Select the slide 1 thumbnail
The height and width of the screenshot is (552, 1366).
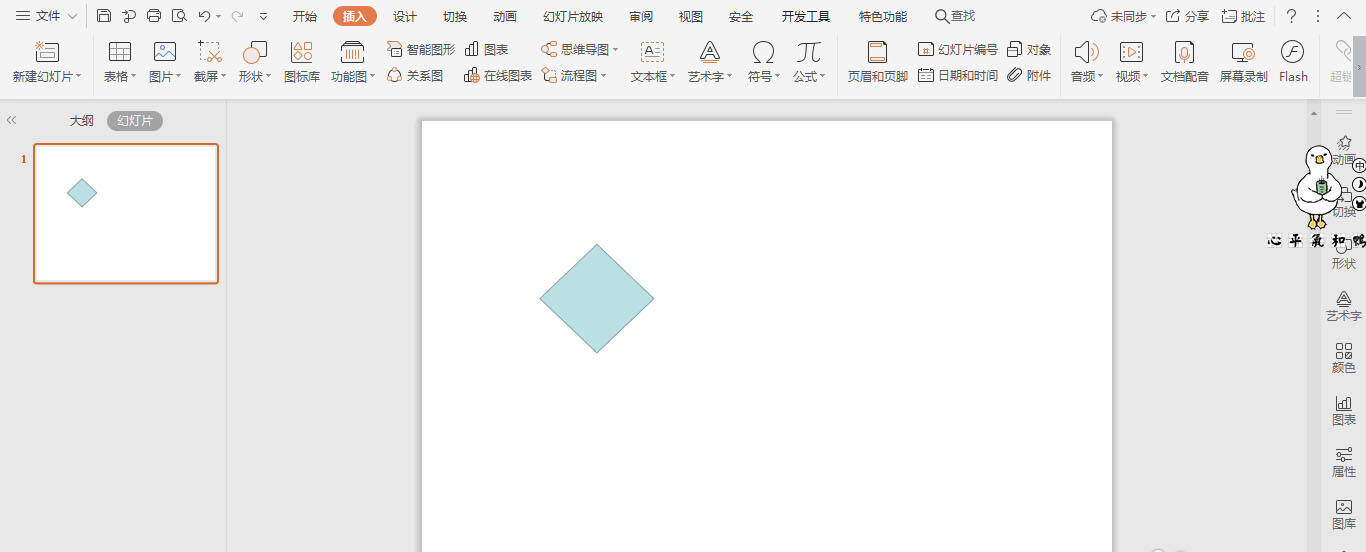click(126, 213)
